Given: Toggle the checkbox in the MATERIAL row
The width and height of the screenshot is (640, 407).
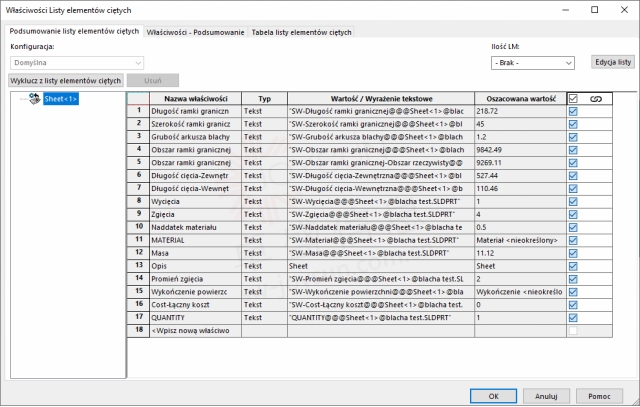Looking at the screenshot, I should pyautogui.click(x=573, y=240).
